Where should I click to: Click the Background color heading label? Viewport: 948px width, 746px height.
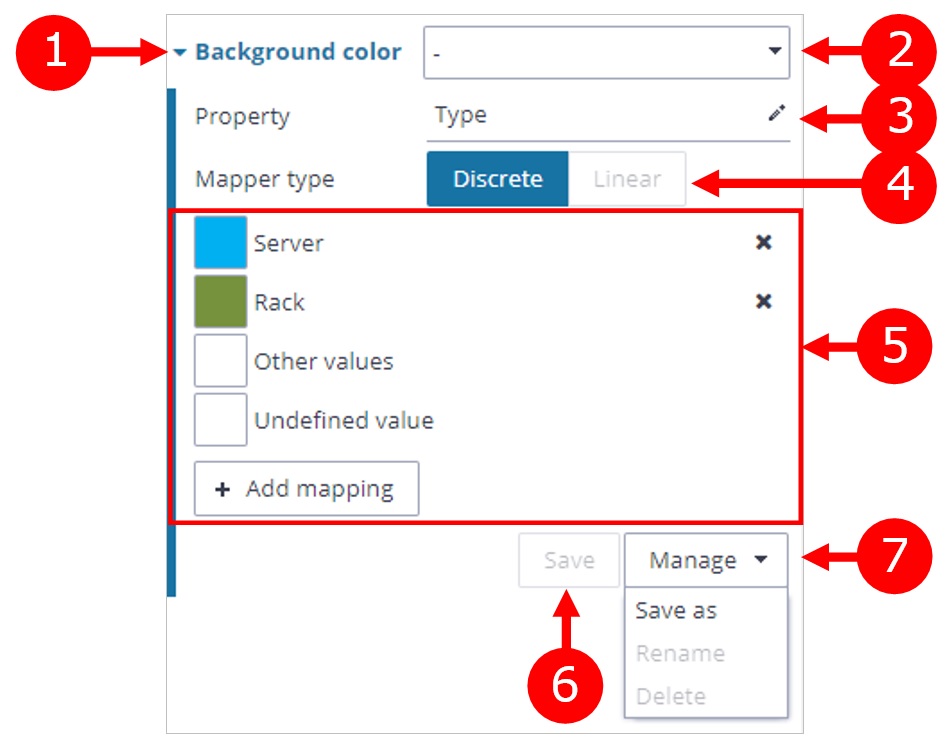[x=298, y=53]
